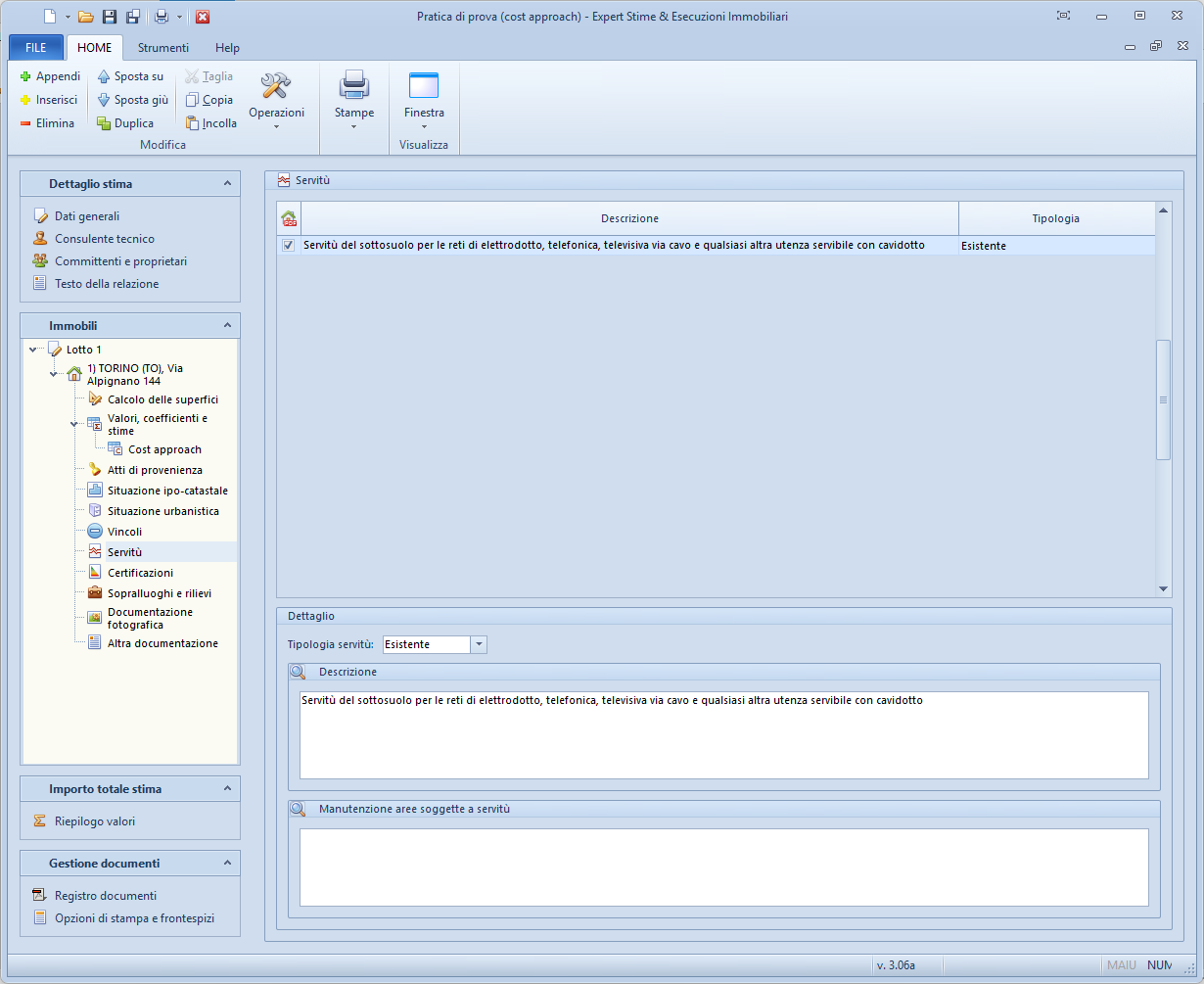Click the sigma icon for Riepilogo valori
Image resolution: width=1204 pixels, height=984 pixels.
[40, 821]
